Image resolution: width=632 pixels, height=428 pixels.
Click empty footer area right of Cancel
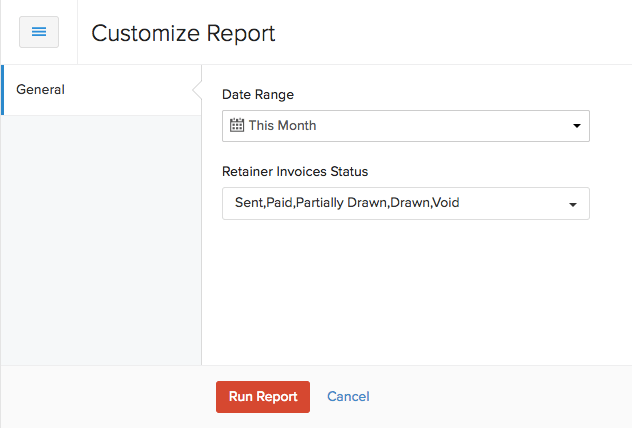(500, 397)
